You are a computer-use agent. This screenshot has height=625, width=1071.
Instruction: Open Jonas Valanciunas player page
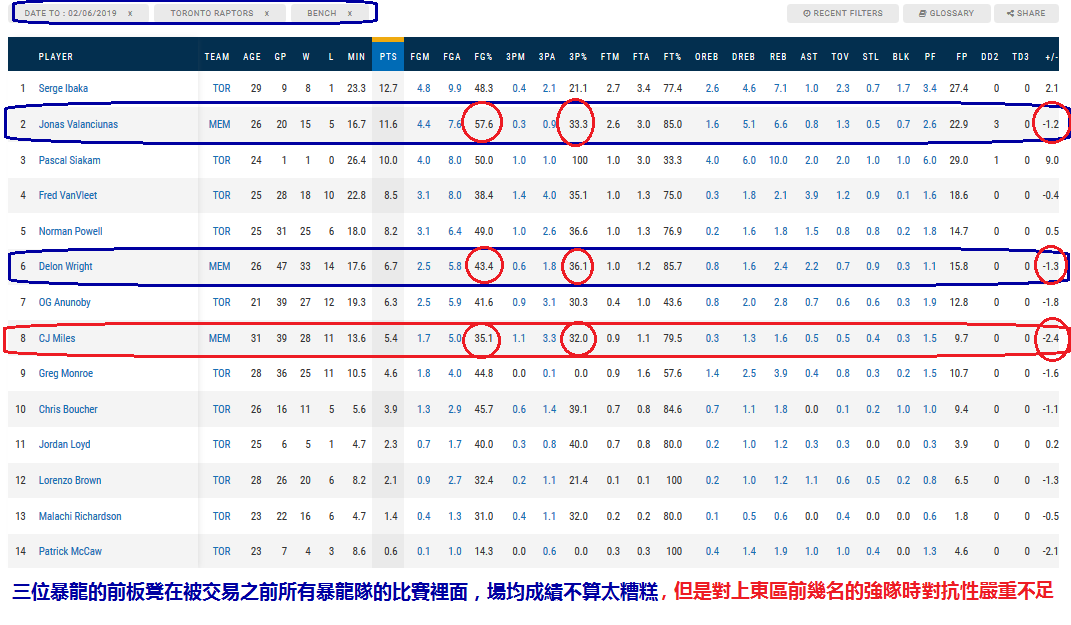78,124
